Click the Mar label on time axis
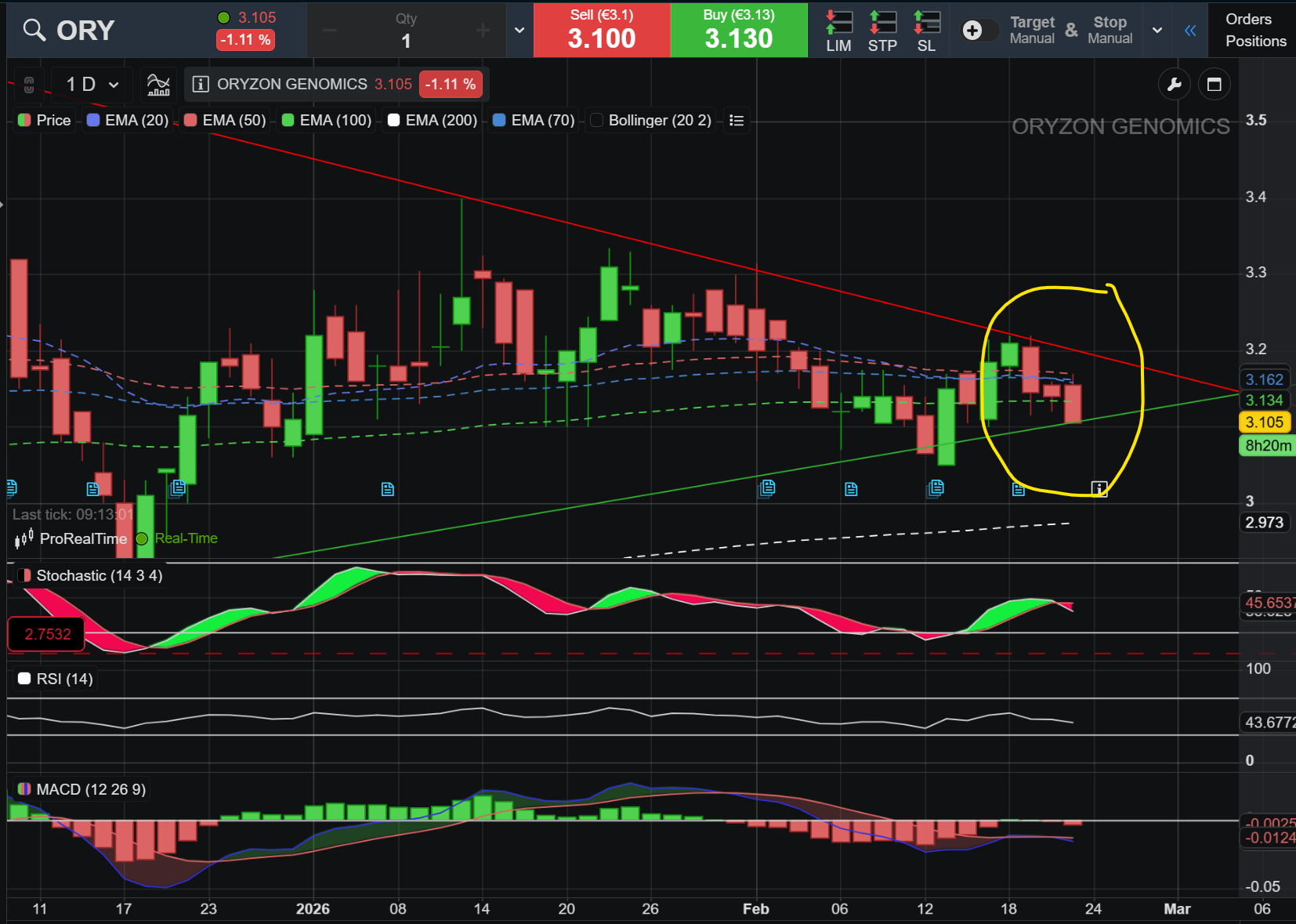 1177,908
